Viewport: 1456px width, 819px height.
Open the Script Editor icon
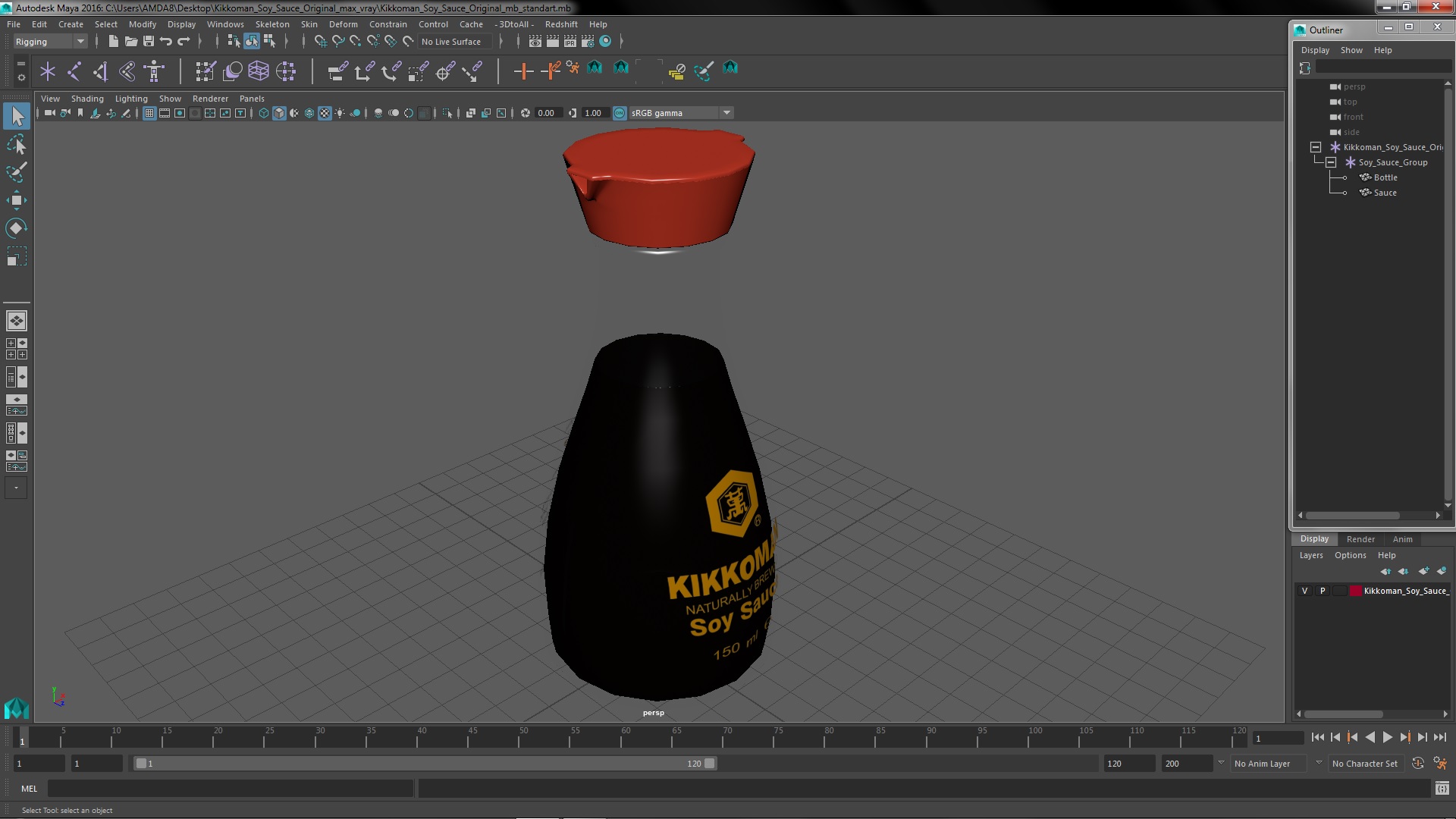coord(1442,789)
